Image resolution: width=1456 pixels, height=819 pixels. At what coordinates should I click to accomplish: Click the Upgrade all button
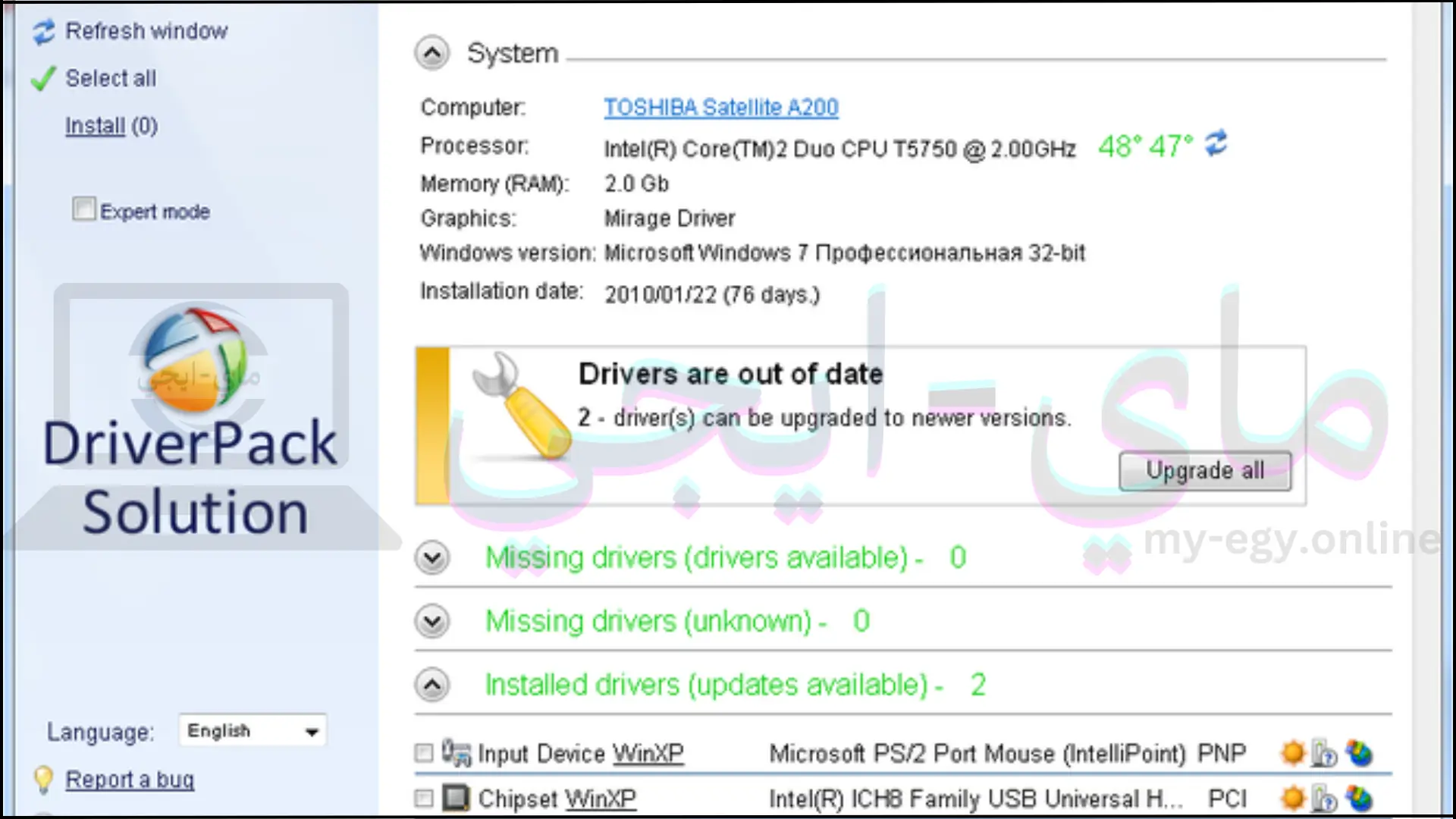(x=1205, y=471)
